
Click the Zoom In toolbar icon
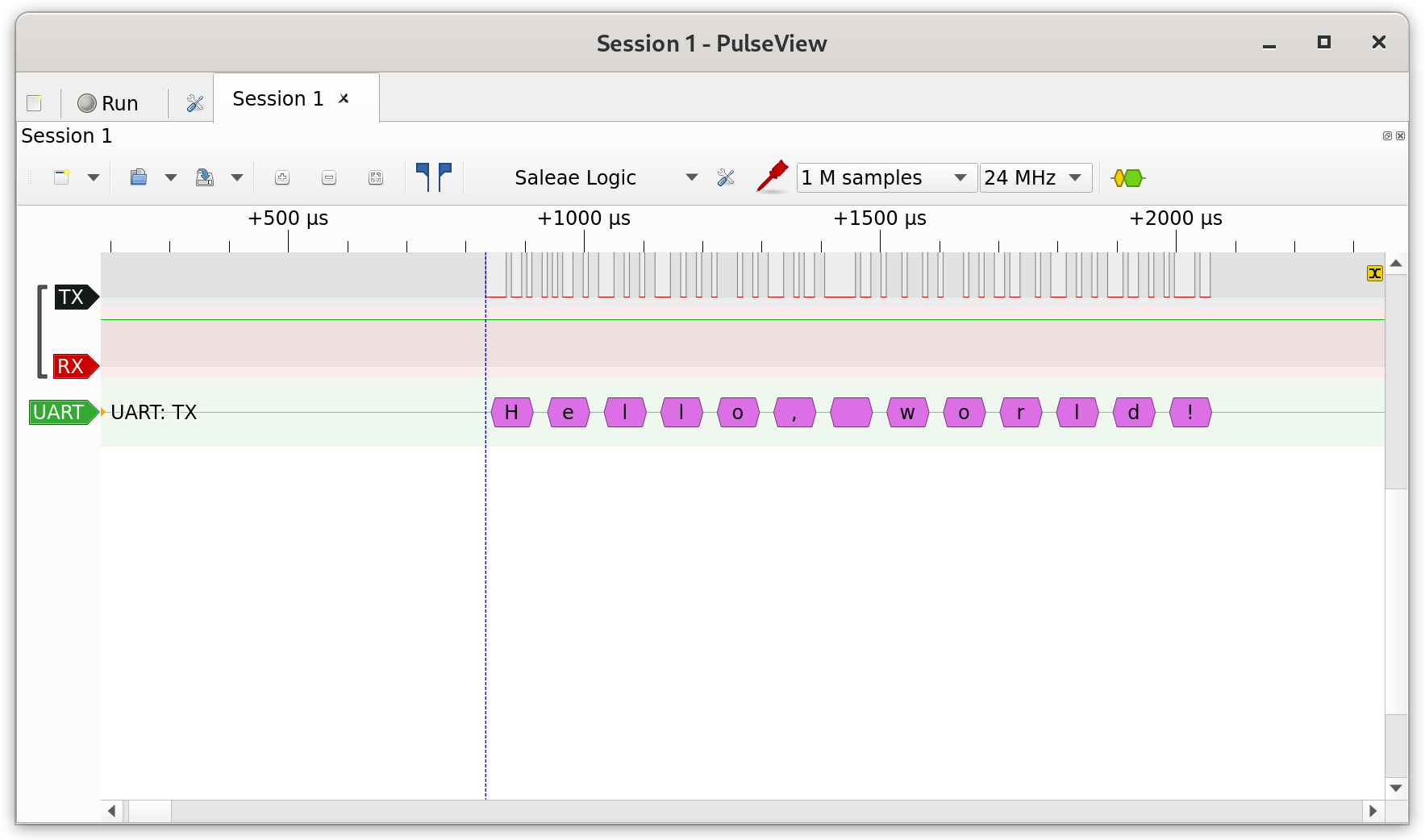pyautogui.click(x=281, y=178)
